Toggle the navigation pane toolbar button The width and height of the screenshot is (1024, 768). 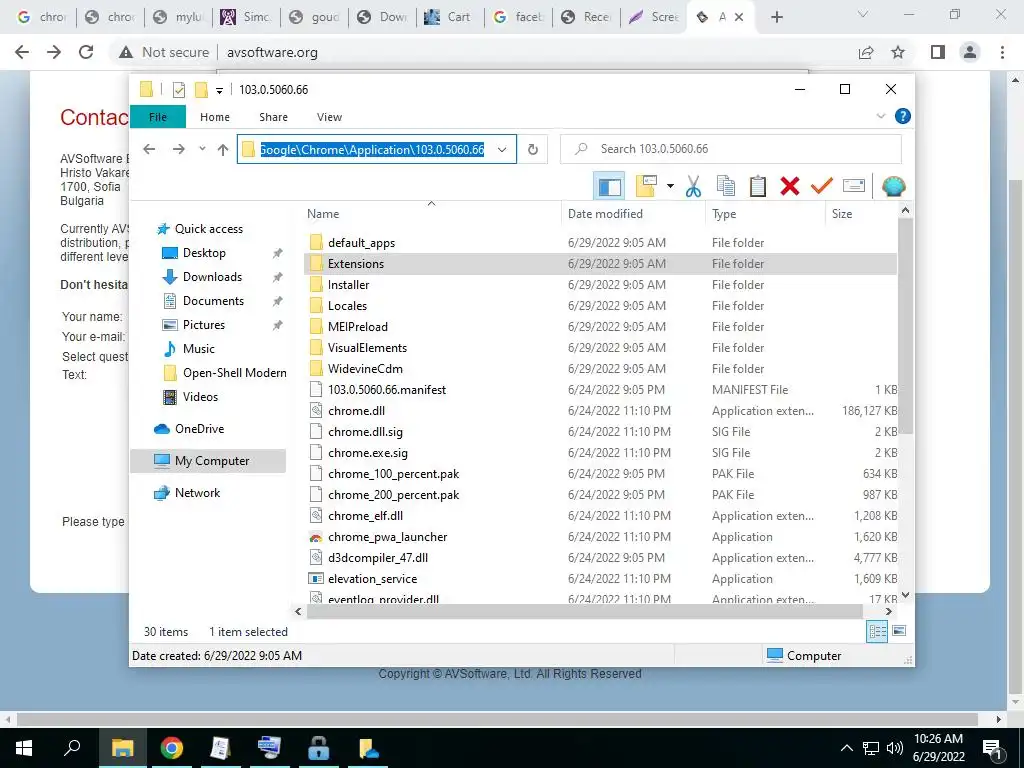click(609, 187)
